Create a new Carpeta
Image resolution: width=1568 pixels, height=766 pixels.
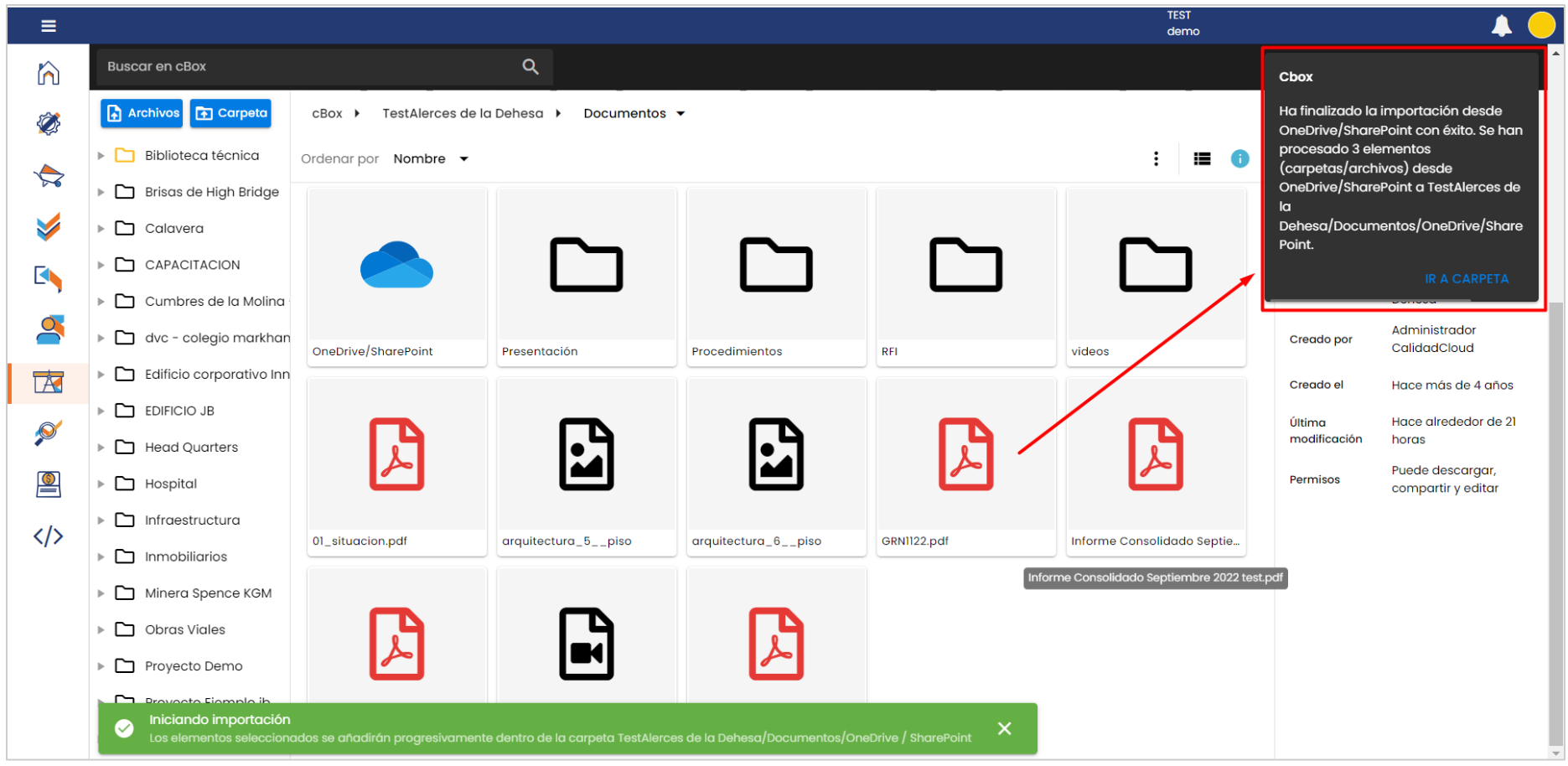[x=230, y=113]
